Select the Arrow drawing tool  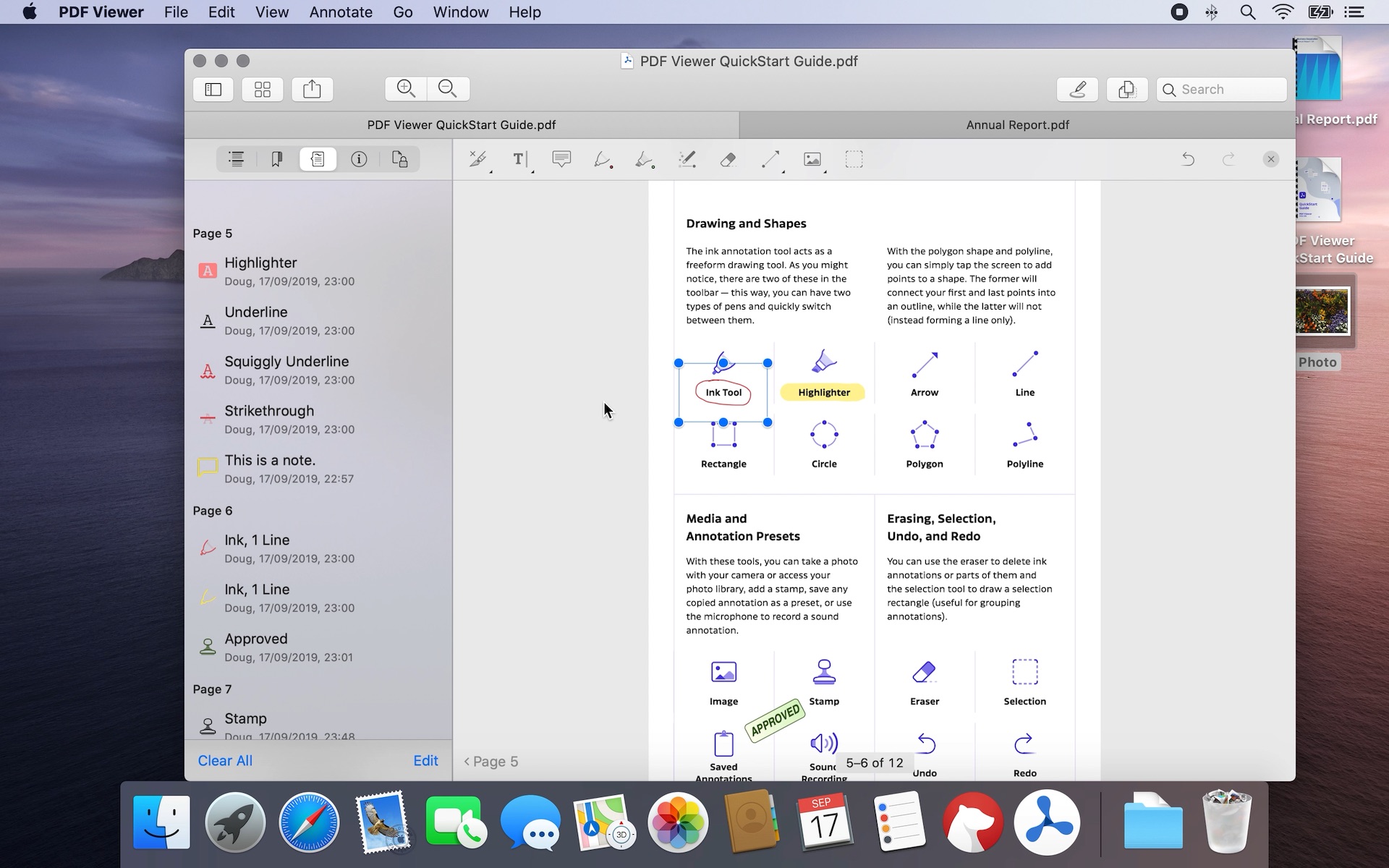click(x=770, y=159)
